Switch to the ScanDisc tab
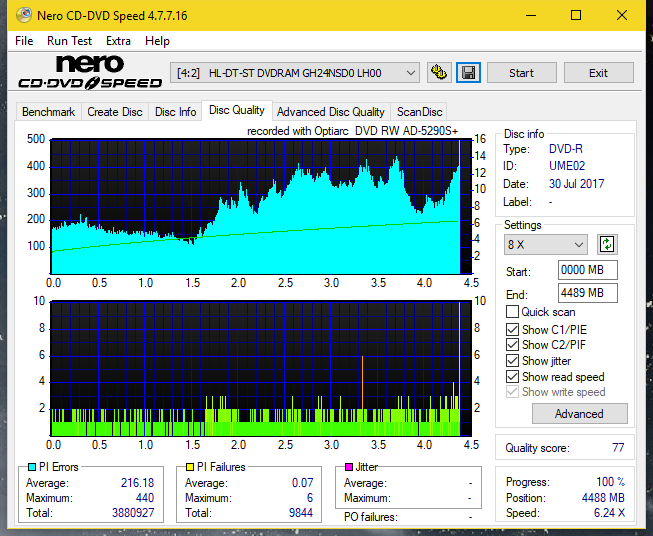Image resolution: width=653 pixels, height=536 pixels. 419,112
